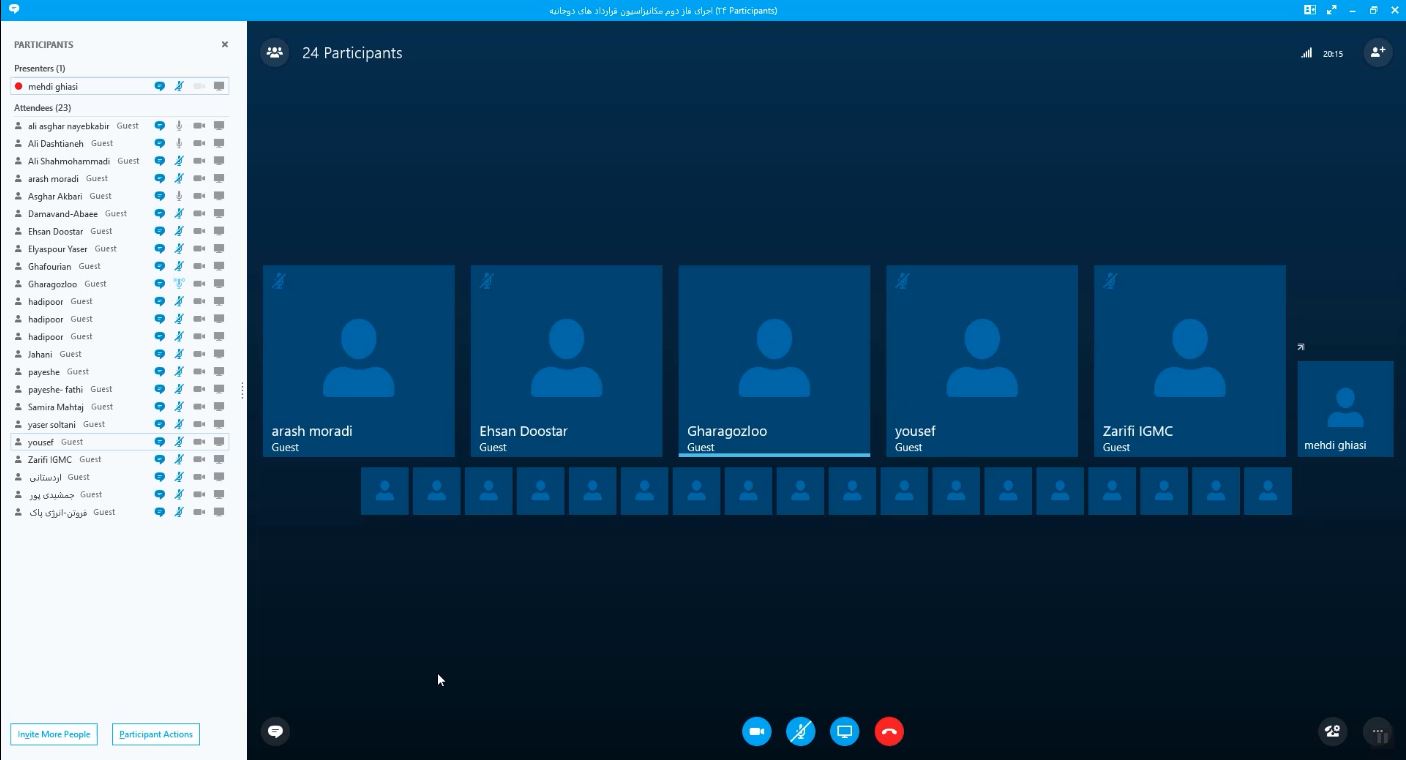Open the more options ellipsis menu
1406x760 pixels.
(1378, 732)
